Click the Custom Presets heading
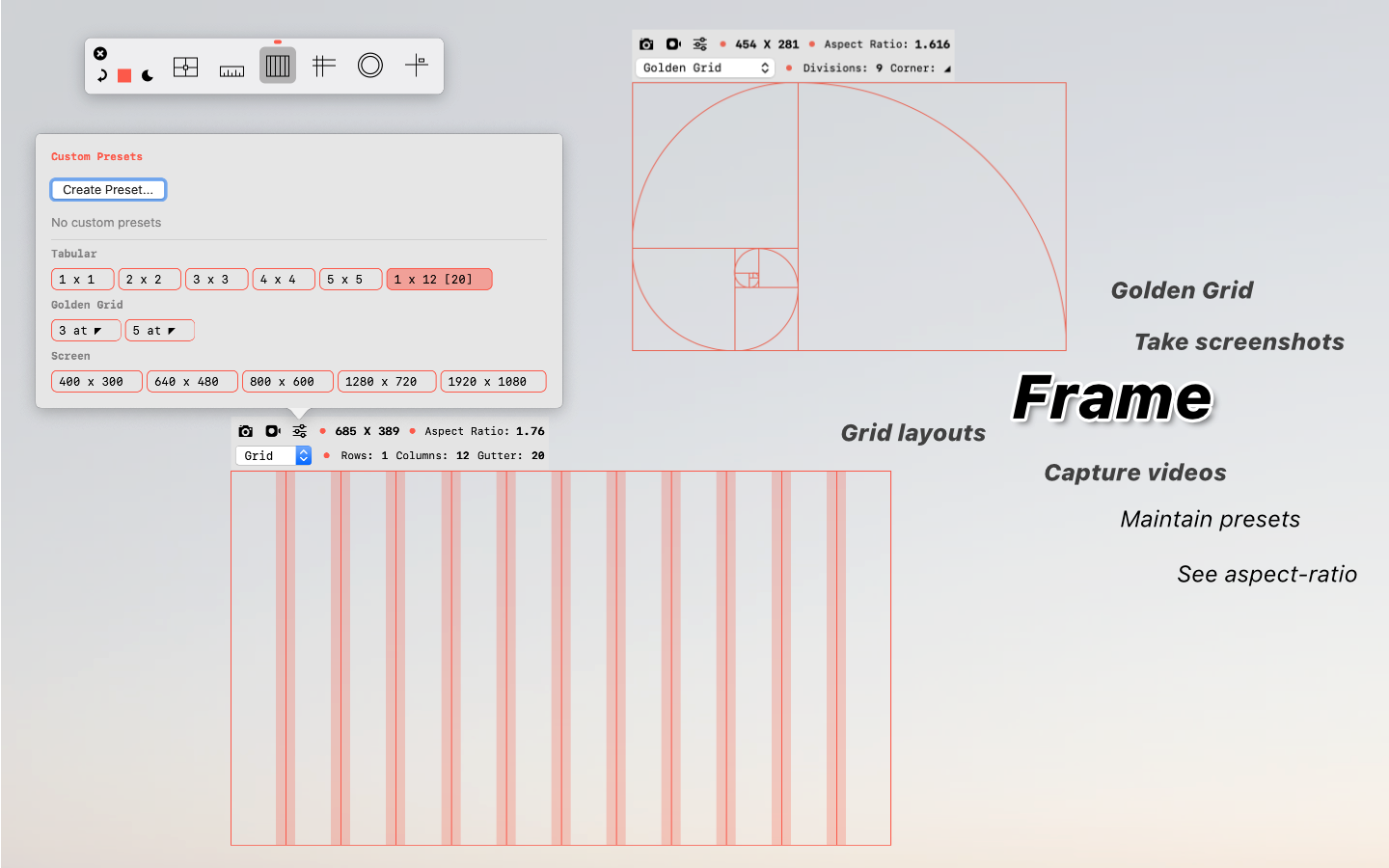The image size is (1389, 868). pos(96,156)
